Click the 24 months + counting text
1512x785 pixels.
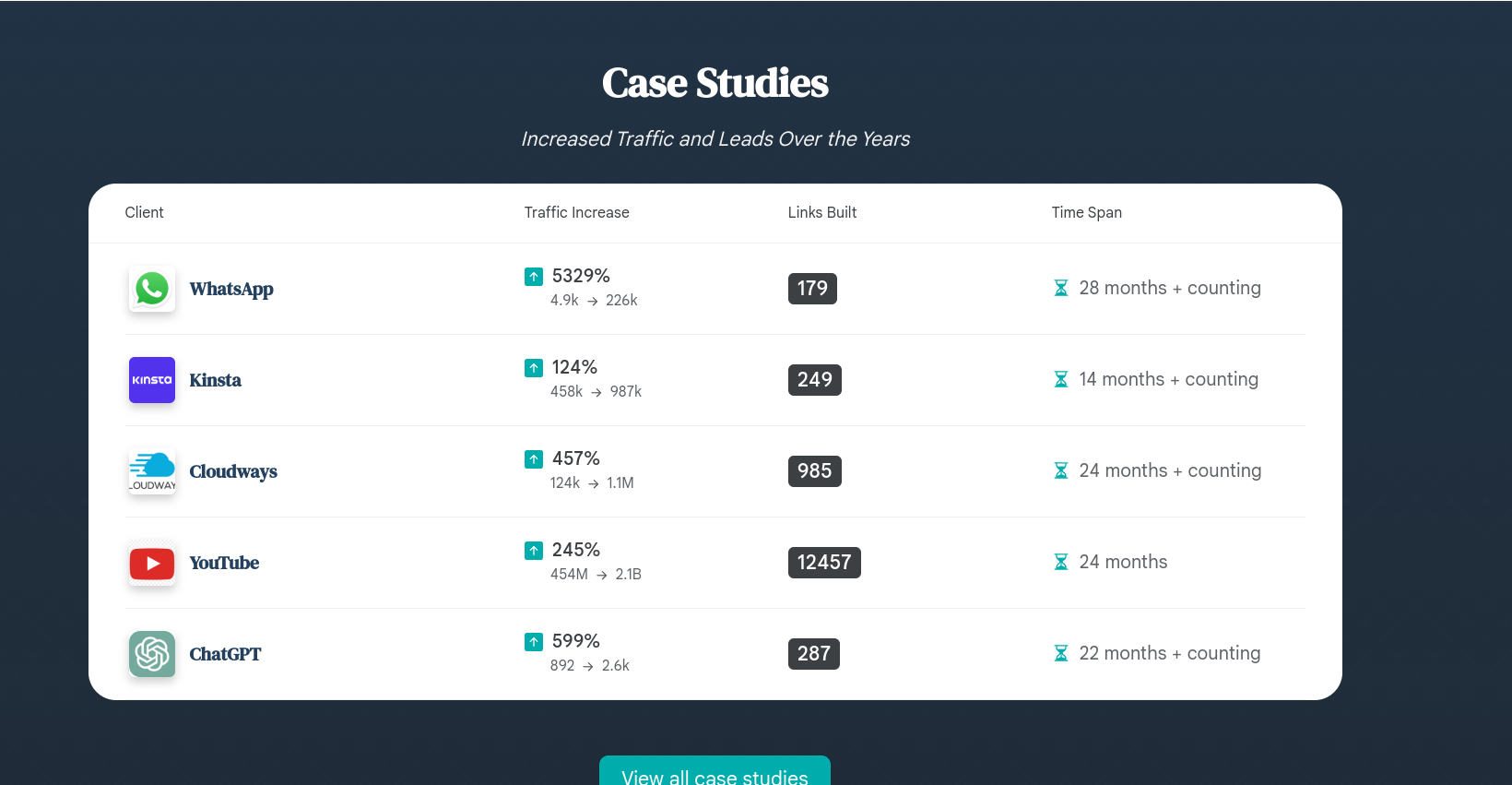(1170, 470)
